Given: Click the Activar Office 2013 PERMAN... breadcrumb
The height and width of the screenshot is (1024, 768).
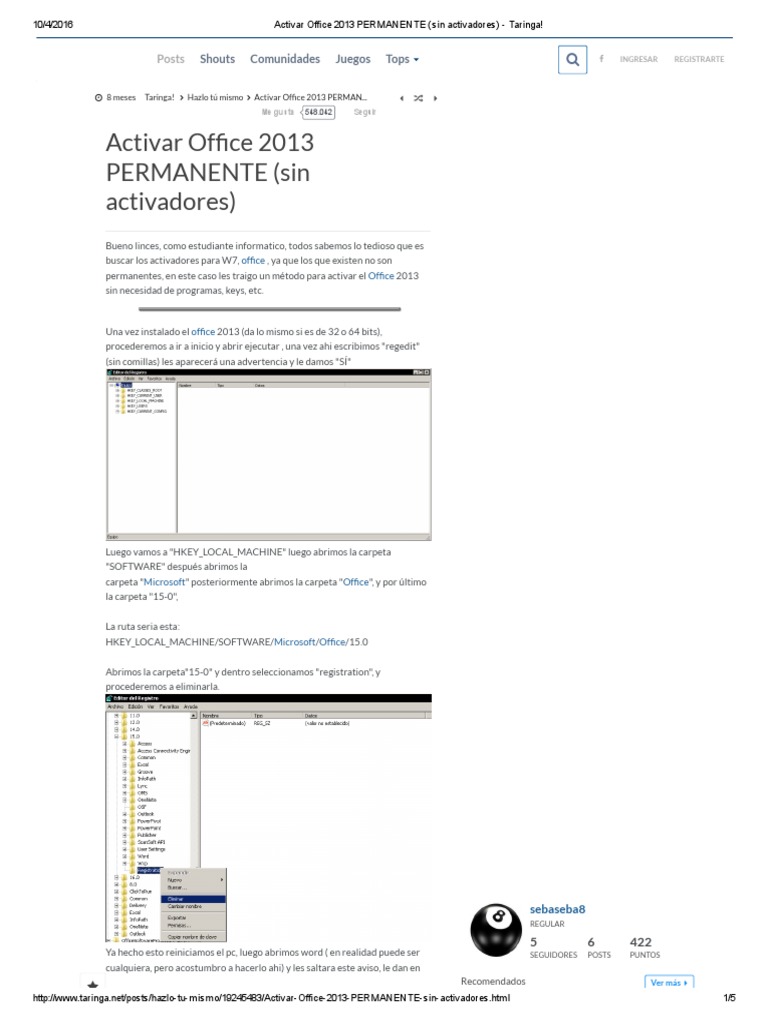Looking at the screenshot, I should pyautogui.click(x=310, y=97).
